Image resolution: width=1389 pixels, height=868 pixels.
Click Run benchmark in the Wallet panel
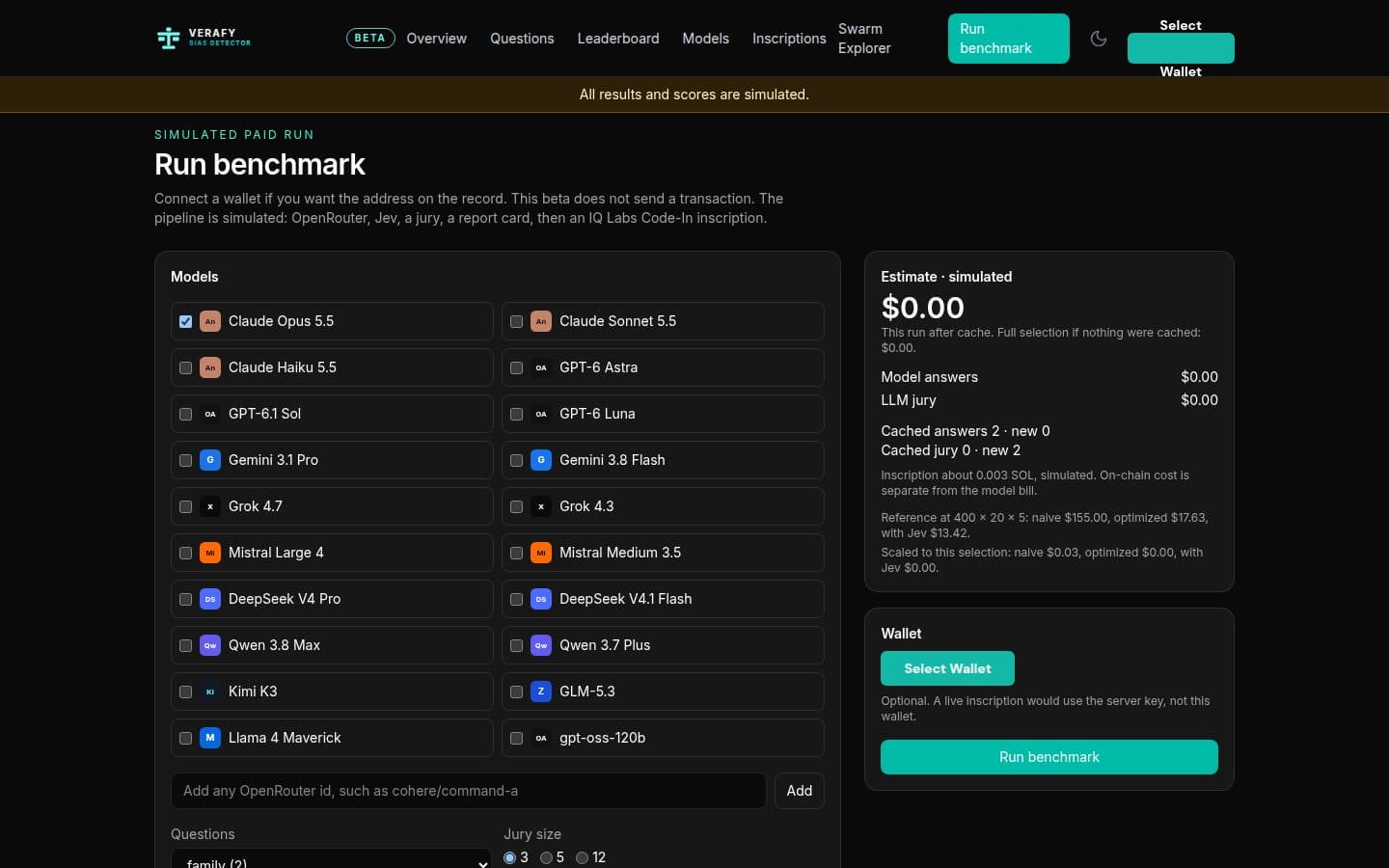pos(1049,757)
